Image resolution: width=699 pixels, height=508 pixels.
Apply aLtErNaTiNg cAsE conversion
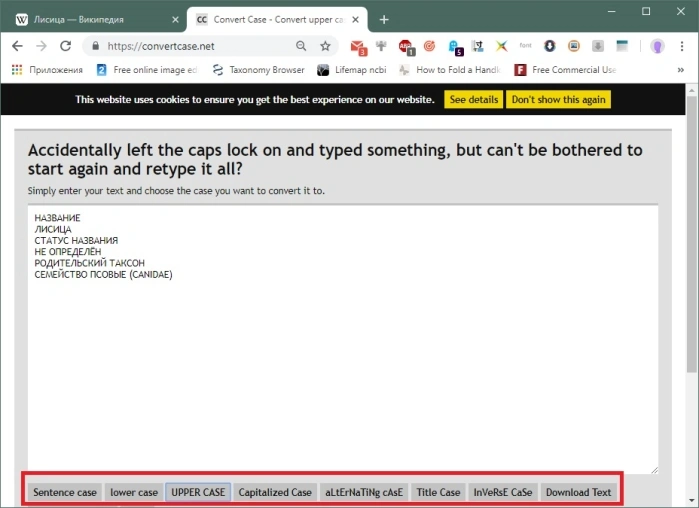364,492
